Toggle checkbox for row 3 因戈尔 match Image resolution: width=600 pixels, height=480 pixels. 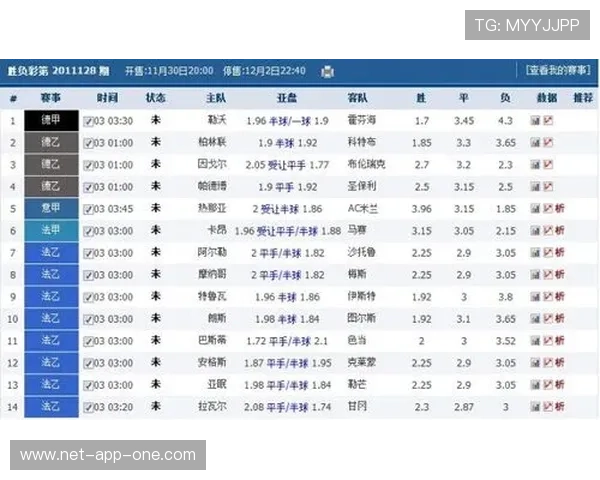pyautogui.click(x=88, y=165)
